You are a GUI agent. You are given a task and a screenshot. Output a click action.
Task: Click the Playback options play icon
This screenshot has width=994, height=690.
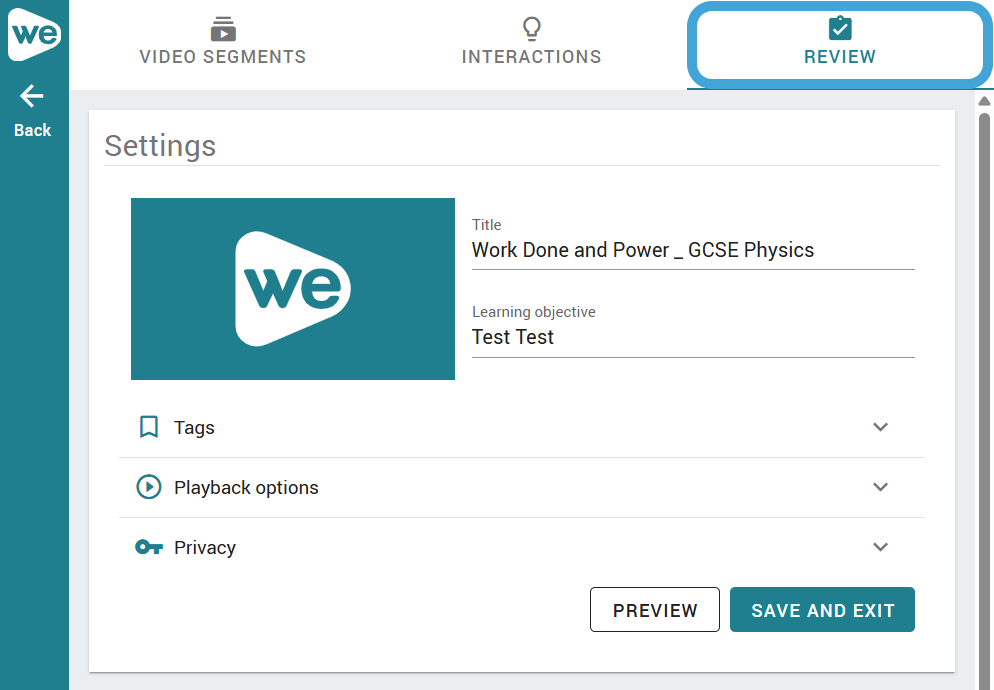click(x=149, y=487)
